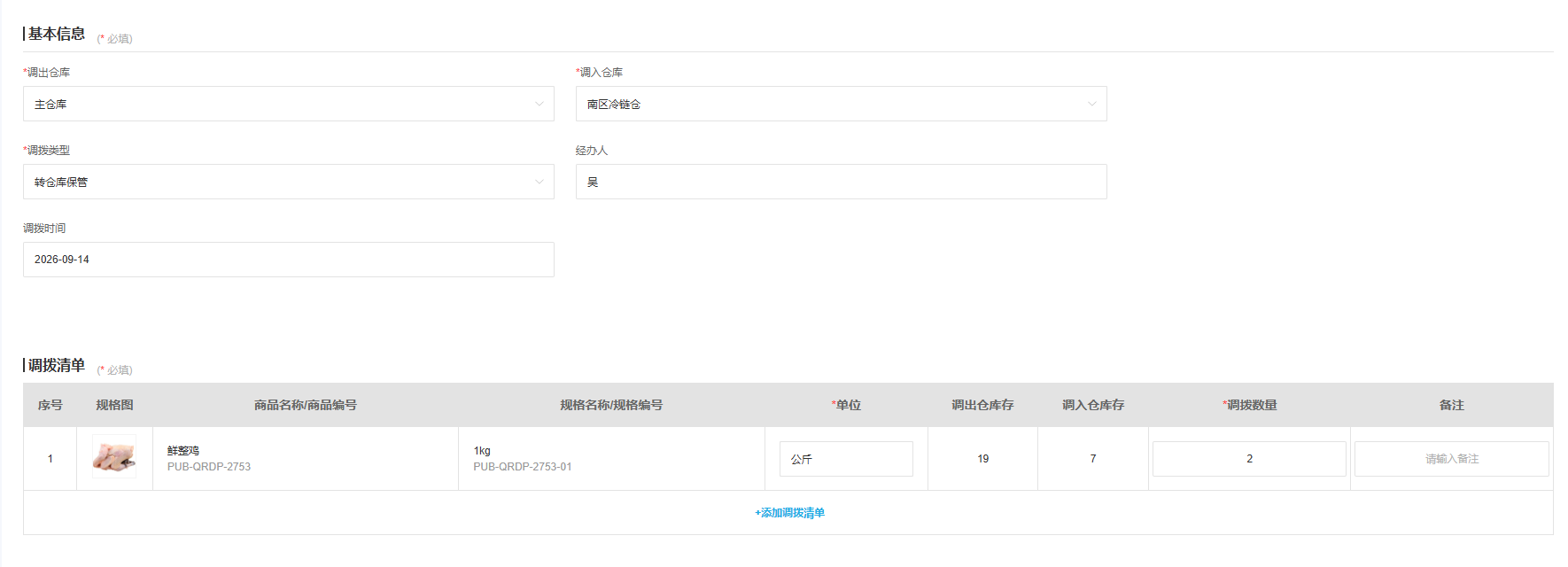Click the 请输入备注 remark input
The image size is (1568, 567).
1451,459
